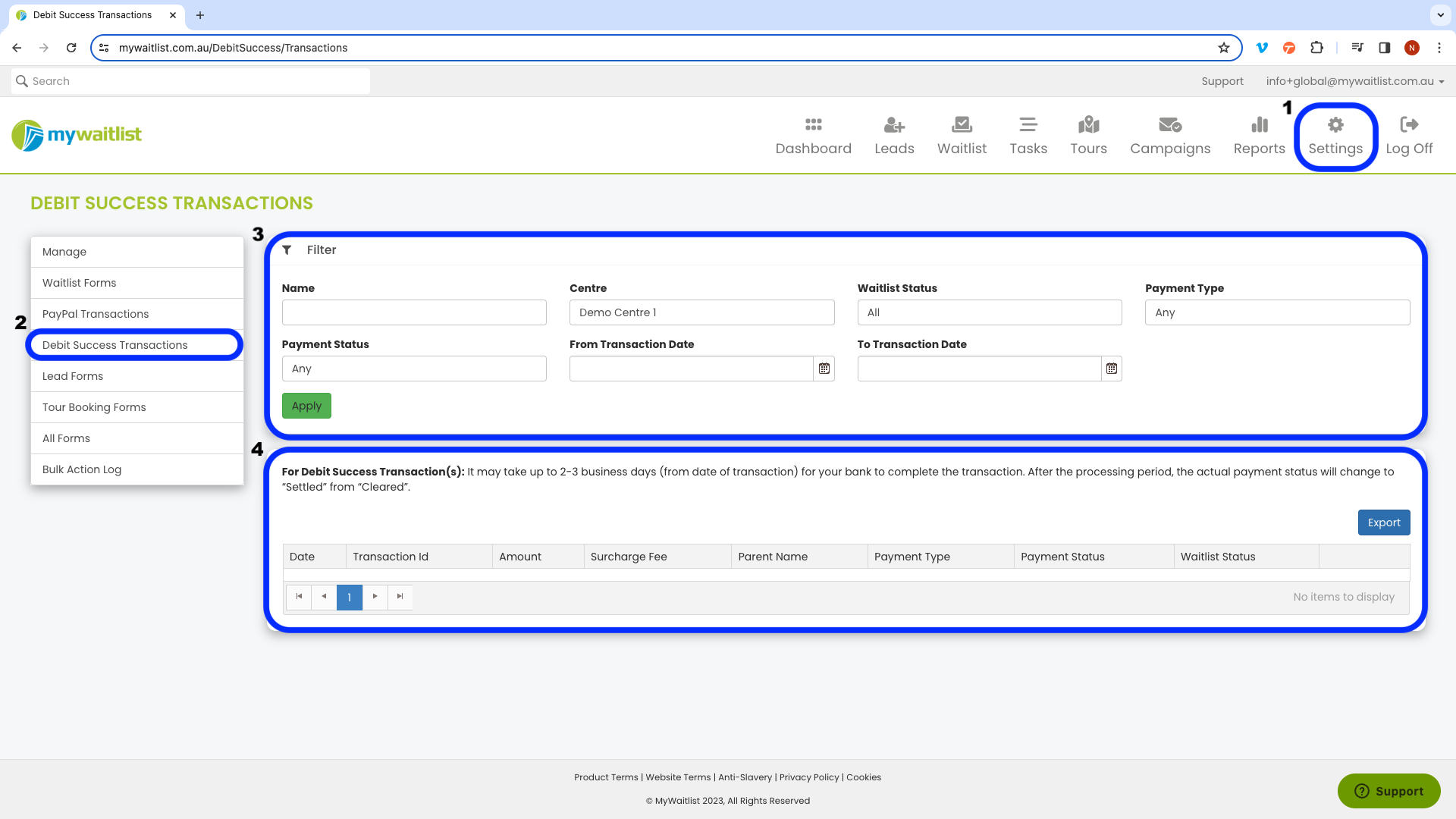
Task: Open To Transaction Date calendar picker
Action: click(x=1111, y=369)
